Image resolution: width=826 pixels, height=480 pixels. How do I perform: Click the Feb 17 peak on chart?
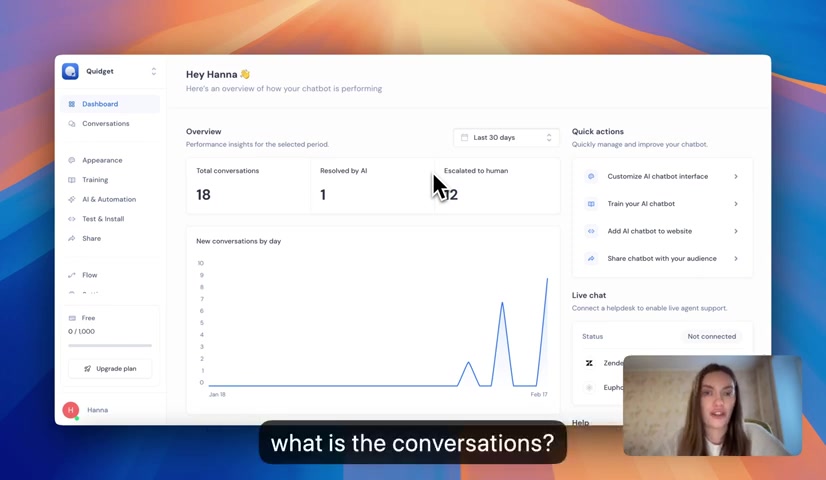547,279
